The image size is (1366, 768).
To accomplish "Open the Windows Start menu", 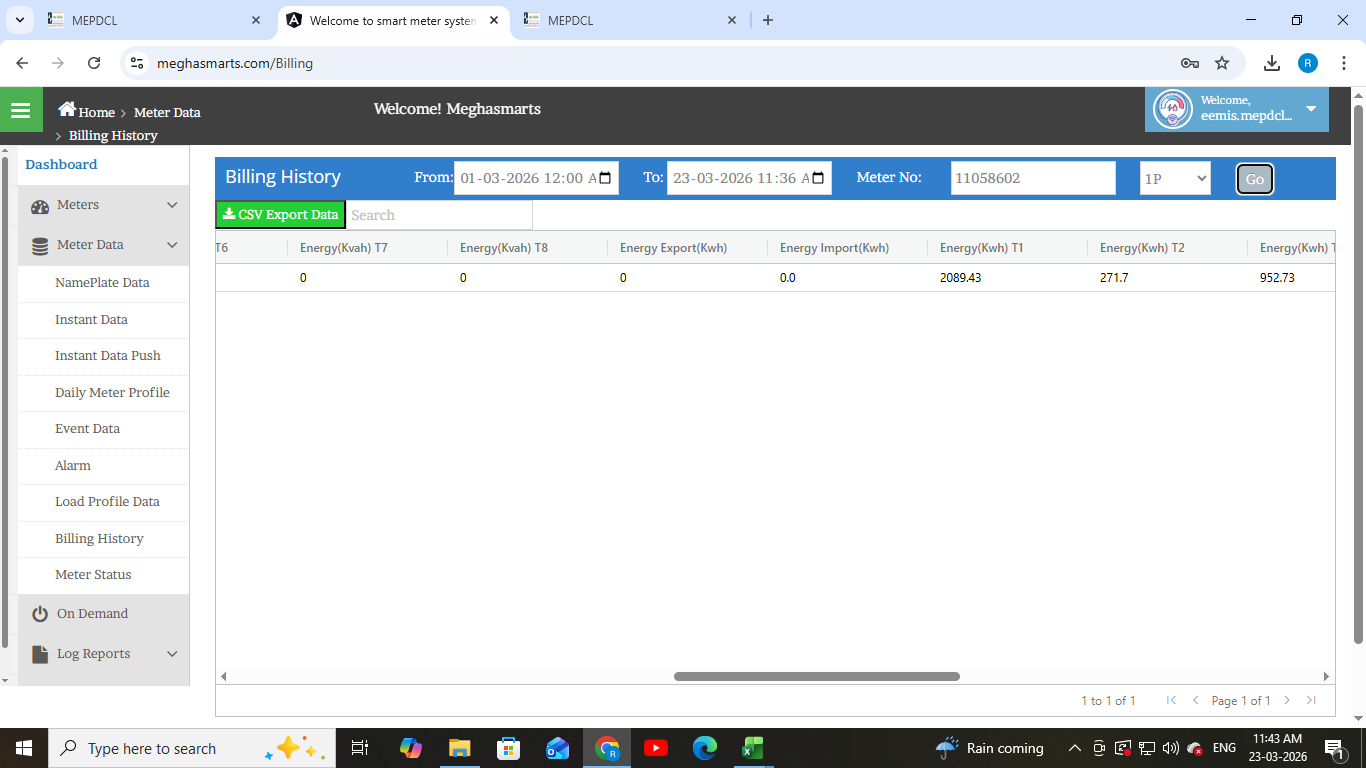I will [x=23, y=748].
